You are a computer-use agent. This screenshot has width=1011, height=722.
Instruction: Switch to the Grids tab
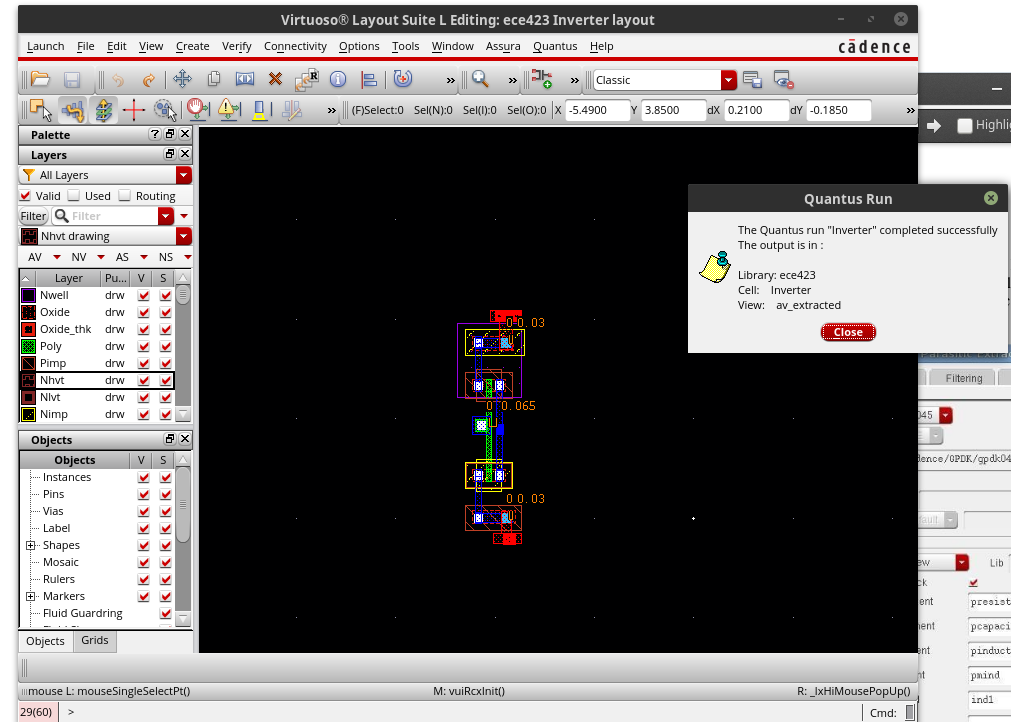click(x=94, y=640)
